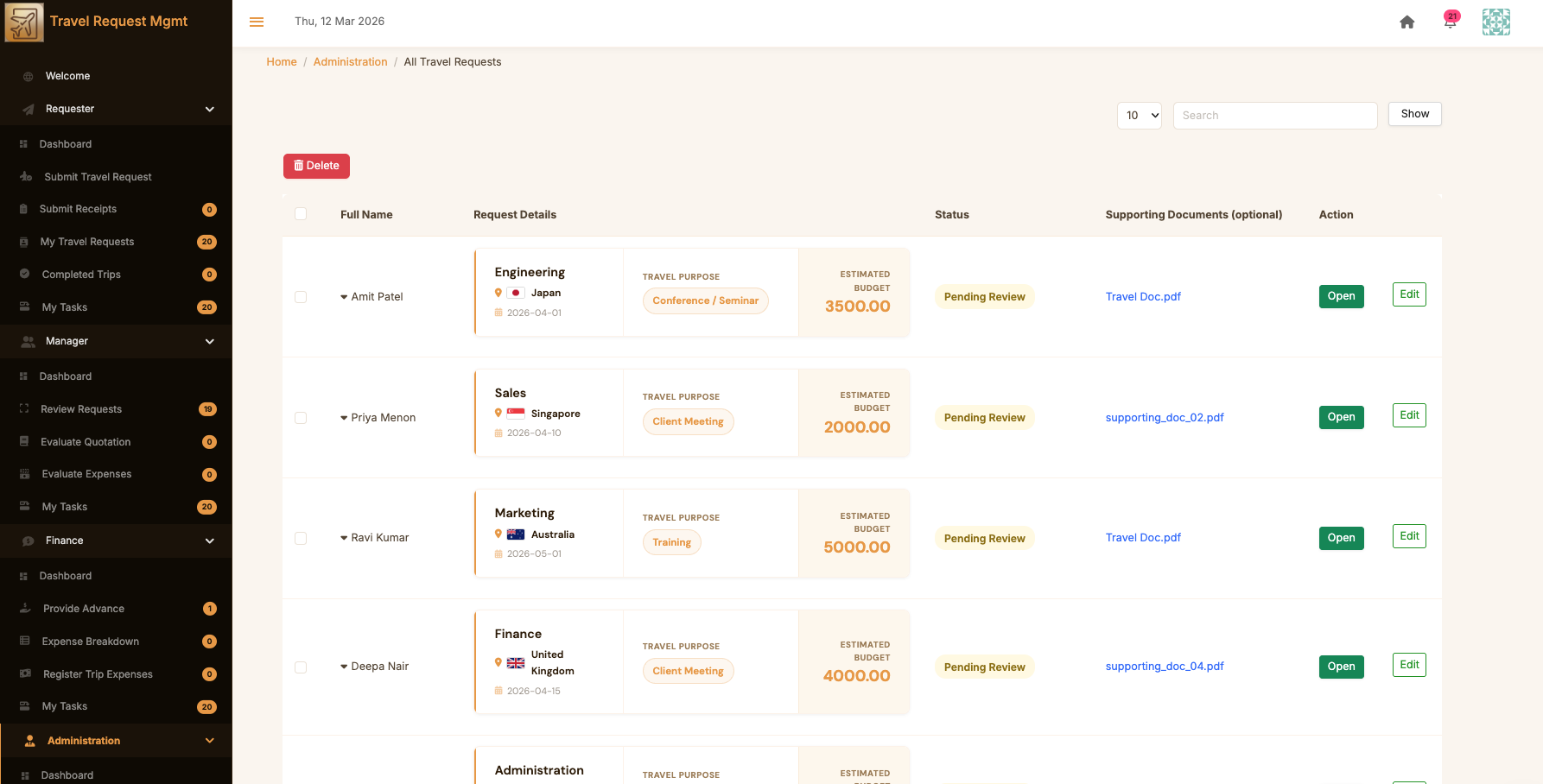
Task: Tick the checkbox for Ravi Kumar
Action: coord(301,538)
